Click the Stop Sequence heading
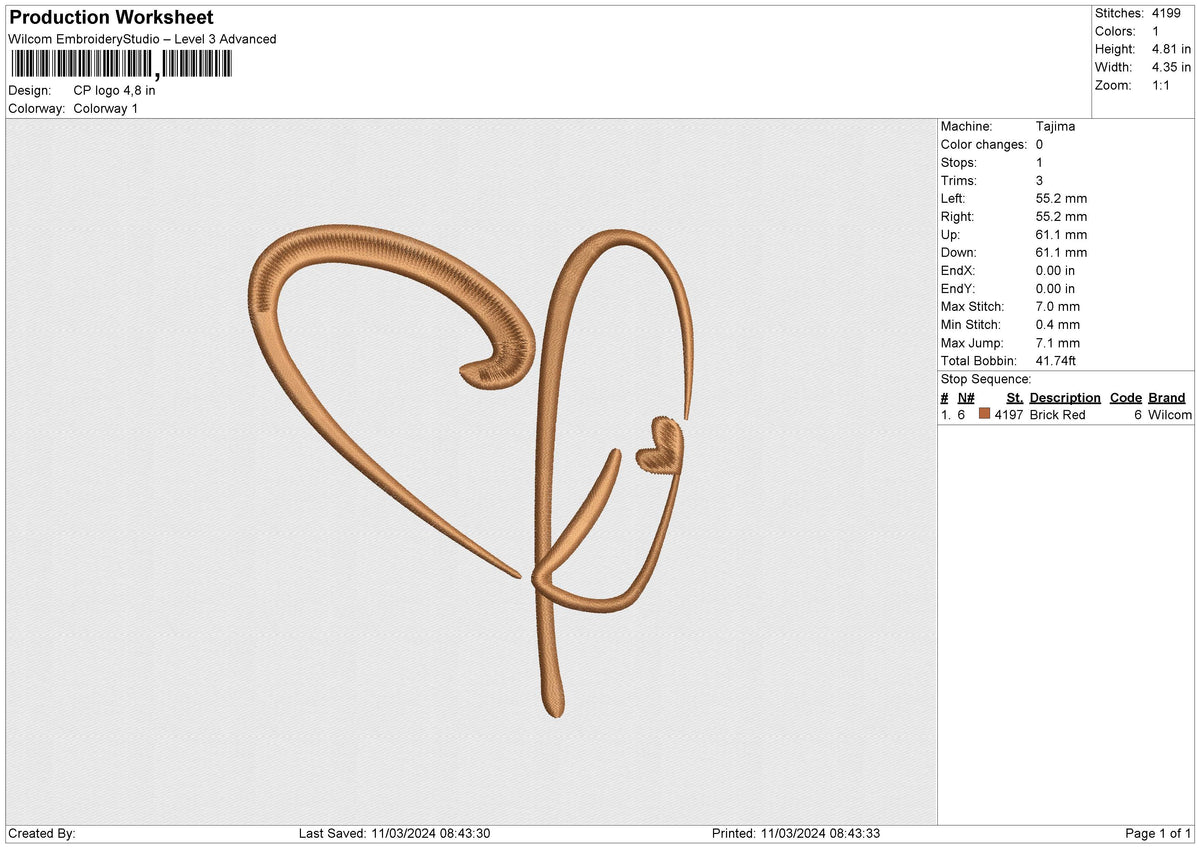1200x848 pixels. click(986, 379)
